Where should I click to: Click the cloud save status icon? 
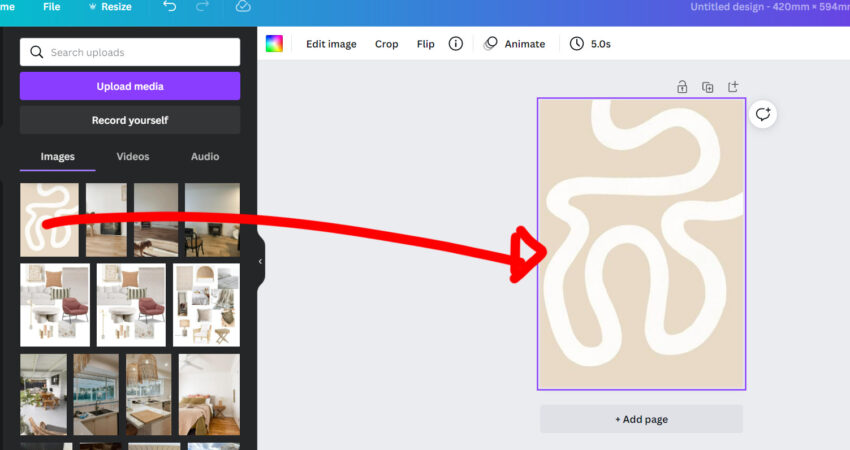pos(243,7)
